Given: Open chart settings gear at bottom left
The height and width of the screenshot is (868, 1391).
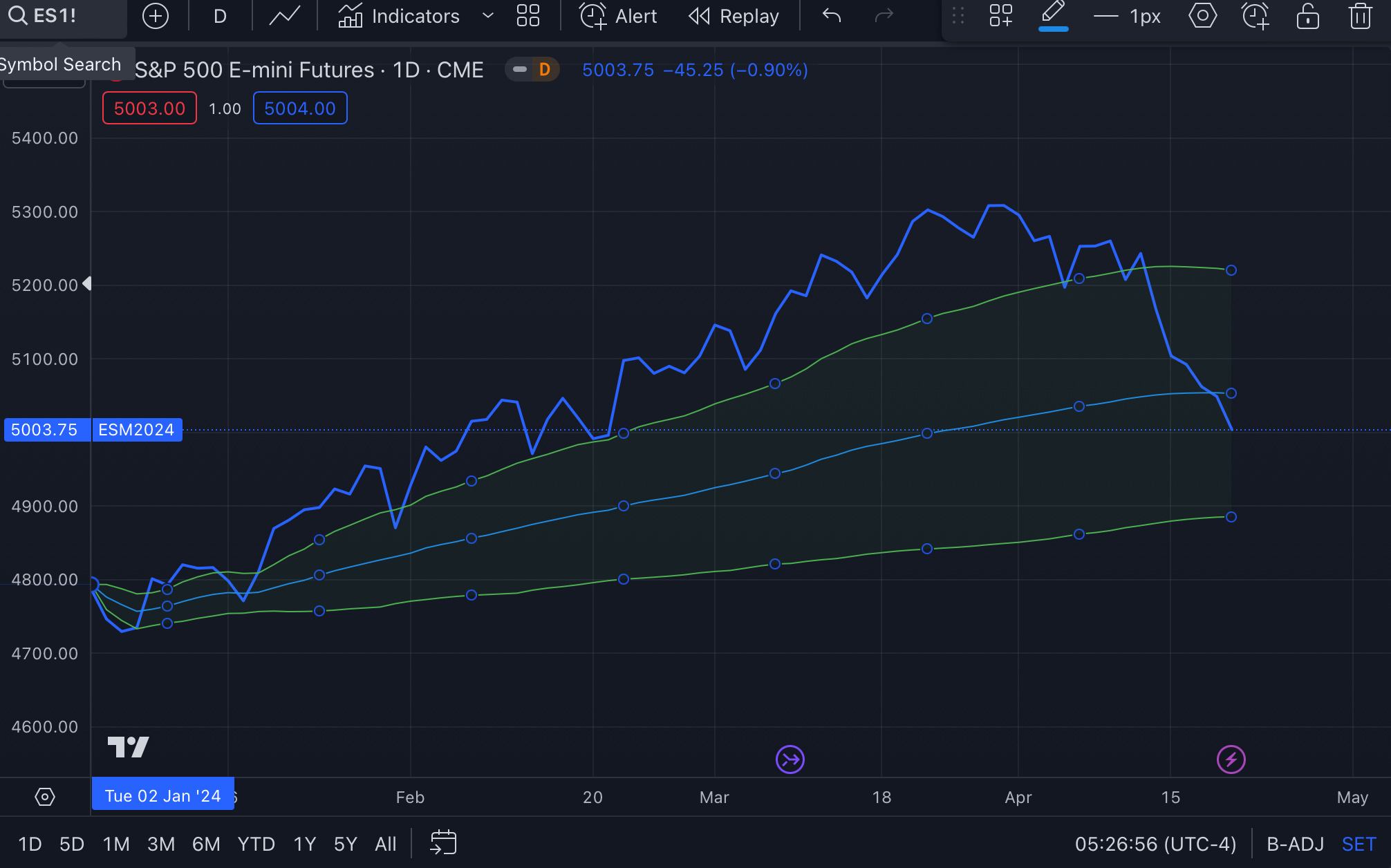Looking at the screenshot, I should [45, 797].
